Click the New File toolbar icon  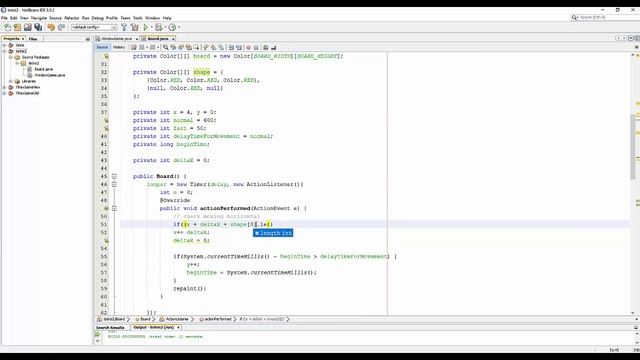(7, 27)
